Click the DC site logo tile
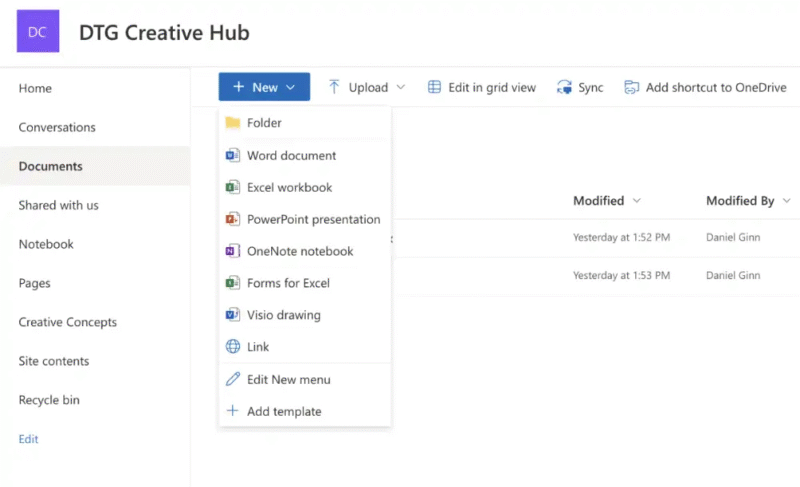Screen dimensions: 800x487 pyautogui.click(x=37, y=32)
